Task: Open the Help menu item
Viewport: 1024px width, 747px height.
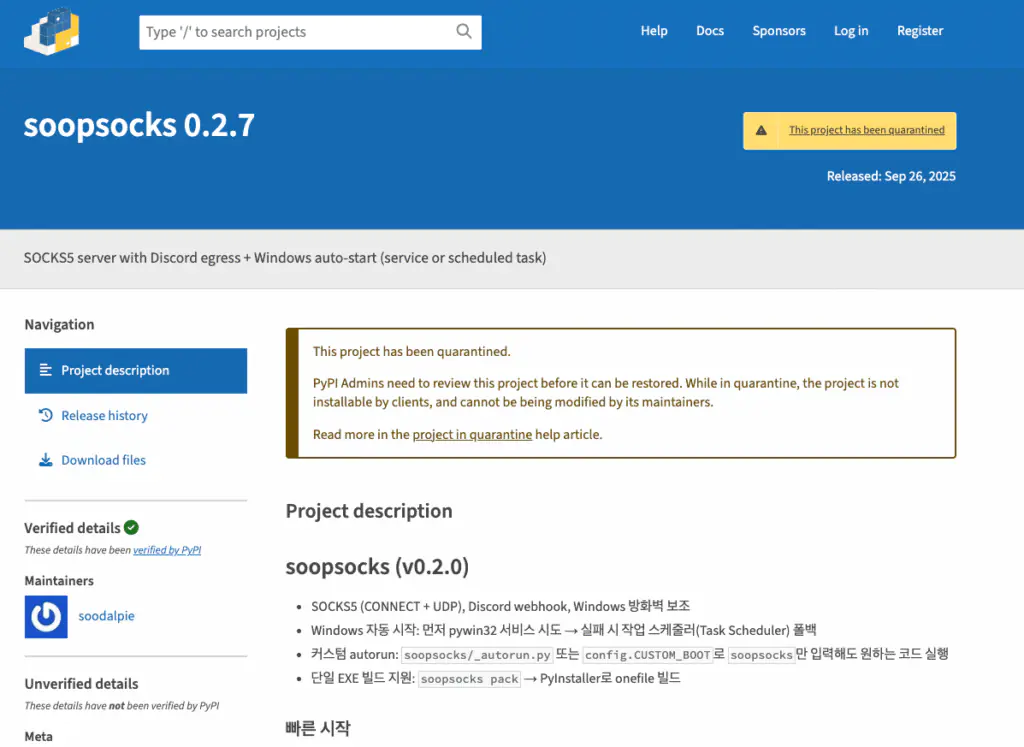Action: [x=654, y=31]
